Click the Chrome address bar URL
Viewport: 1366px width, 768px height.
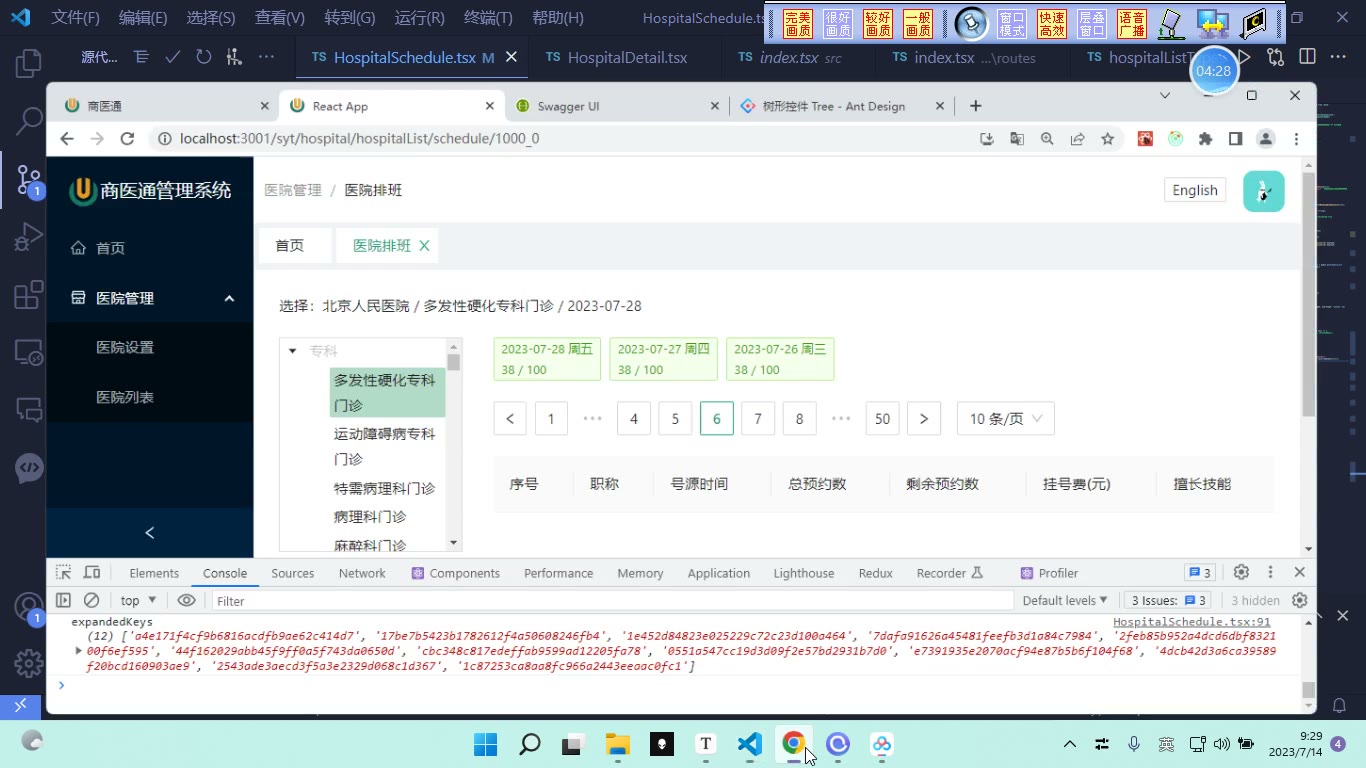point(359,139)
